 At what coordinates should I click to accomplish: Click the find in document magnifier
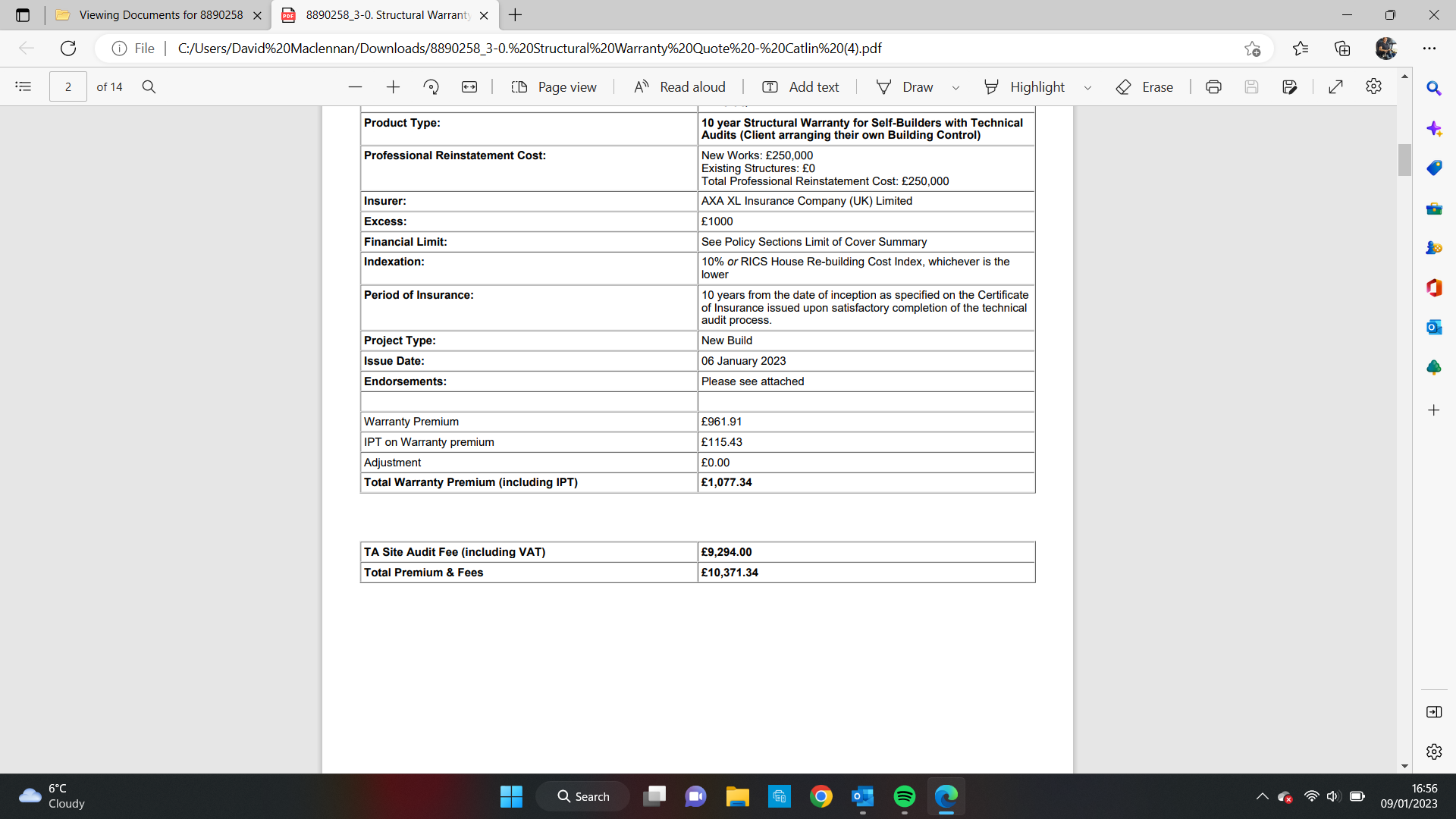[x=149, y=86]
